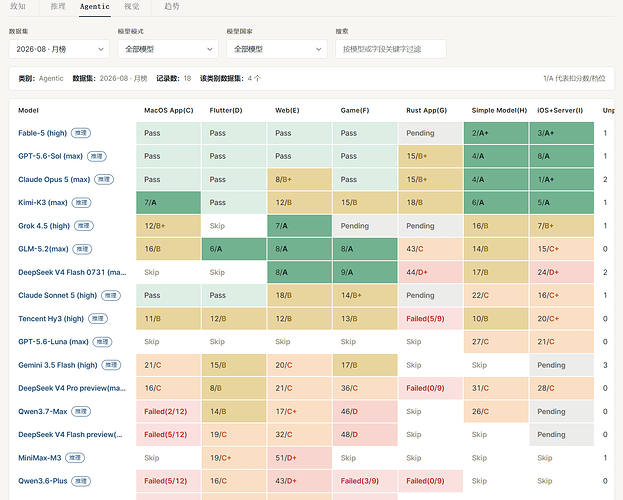Click the 推理 badge beside Grok 4.5 (high)
The image size is (623, 500).
[x=84, y=226]
